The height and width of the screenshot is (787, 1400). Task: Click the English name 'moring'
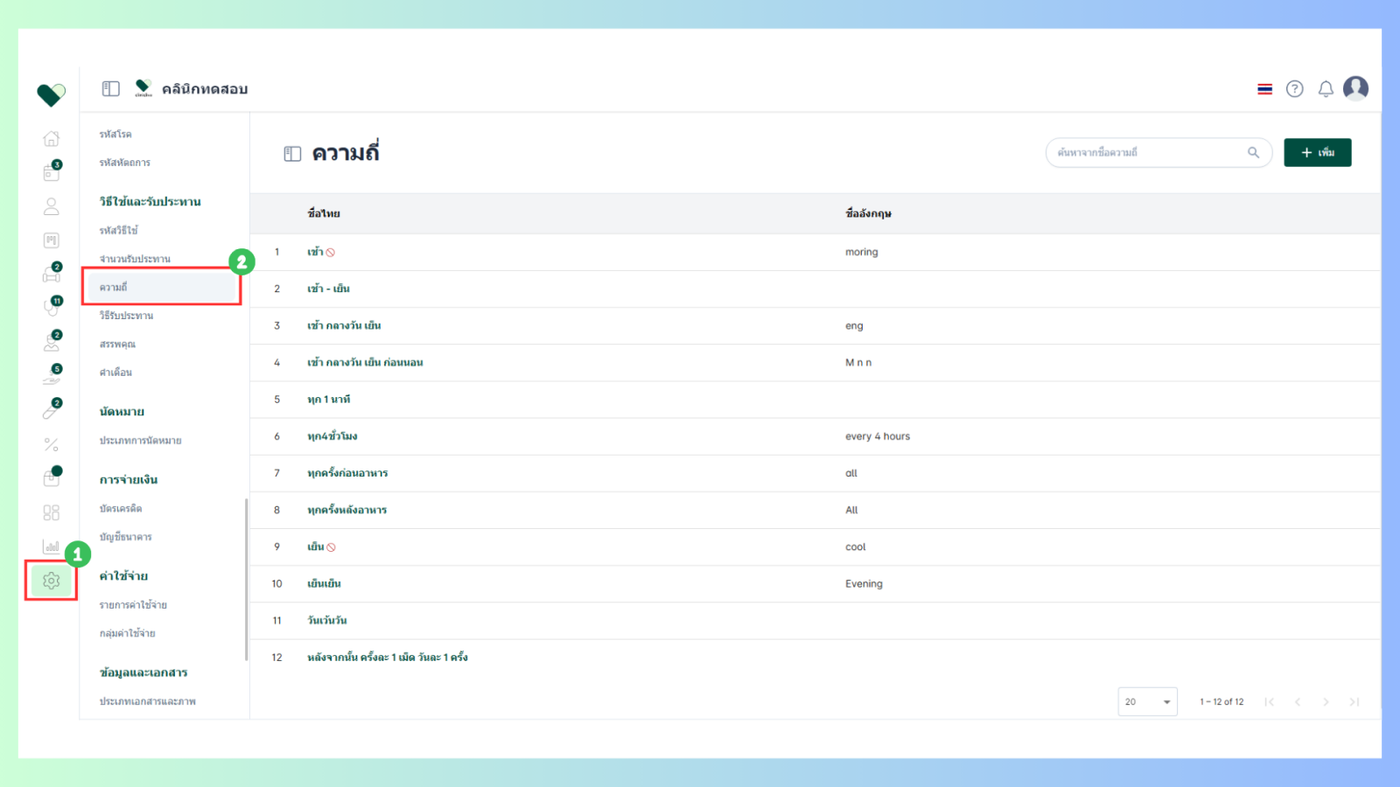tap(861, 252)
